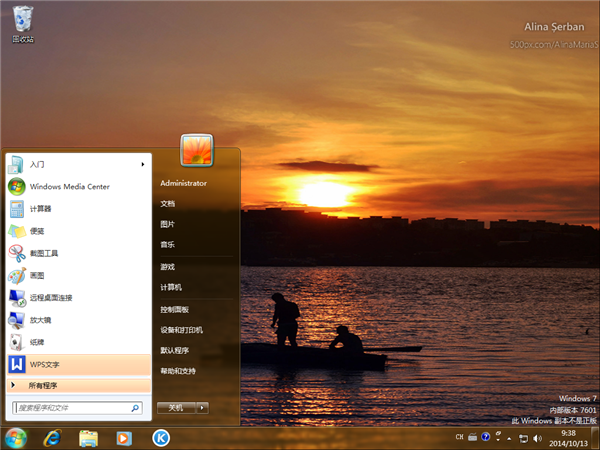Image resolution: width=600 pixels, height=450 pixels.
Task: Open the 便笺 sticky notes app
Action: (x=36, y=230)
